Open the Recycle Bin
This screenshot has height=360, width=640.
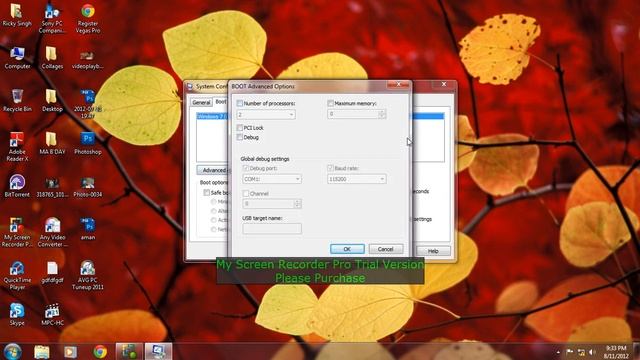tap(17, 100)
